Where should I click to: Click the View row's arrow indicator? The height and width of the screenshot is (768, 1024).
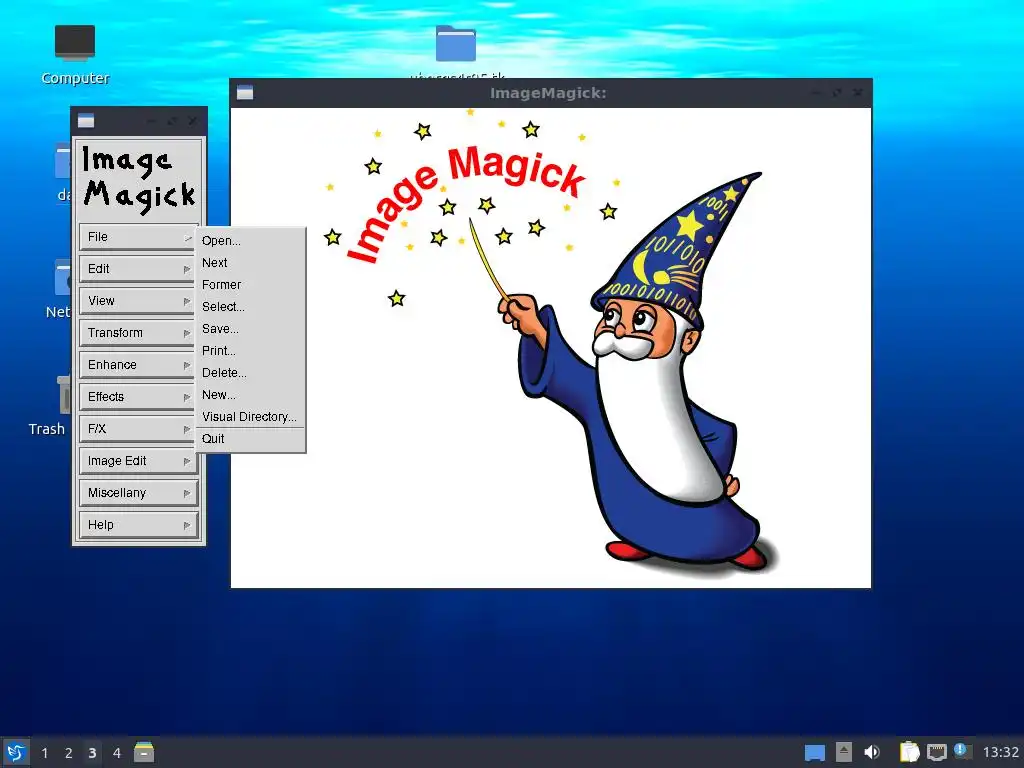pos(187,301)
